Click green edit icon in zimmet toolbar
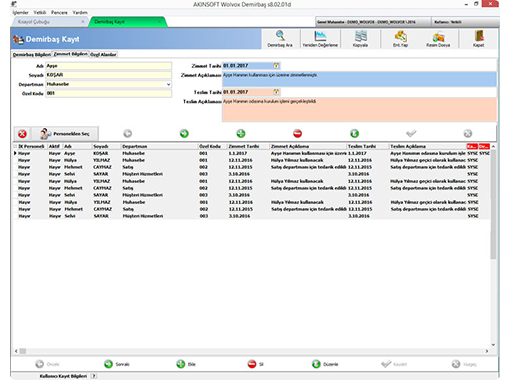Screen dimensions: 510x380 (354, 134)
